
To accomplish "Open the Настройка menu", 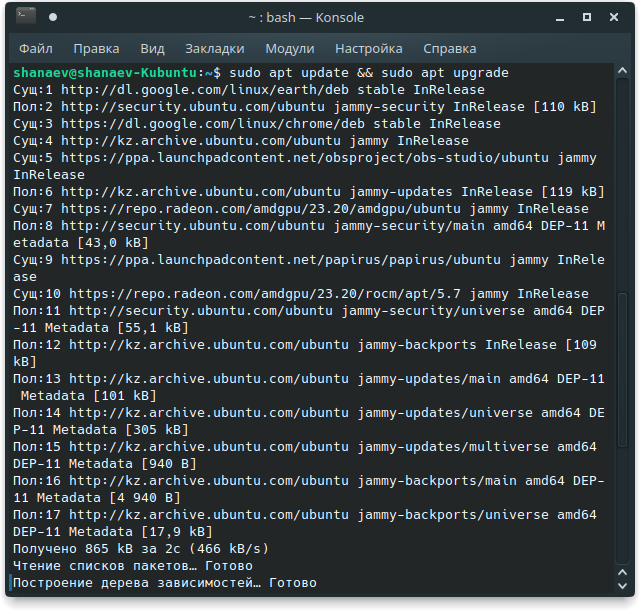I will click(369, 49).
